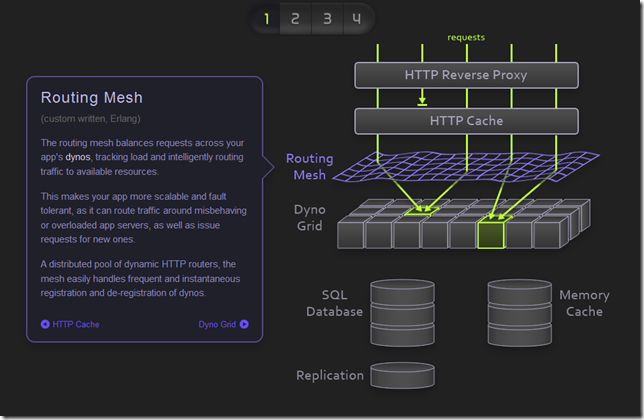Click the left arrow icon beside HTTP Cache
Viewport: 644px width, 420px height.
(45, 324)
